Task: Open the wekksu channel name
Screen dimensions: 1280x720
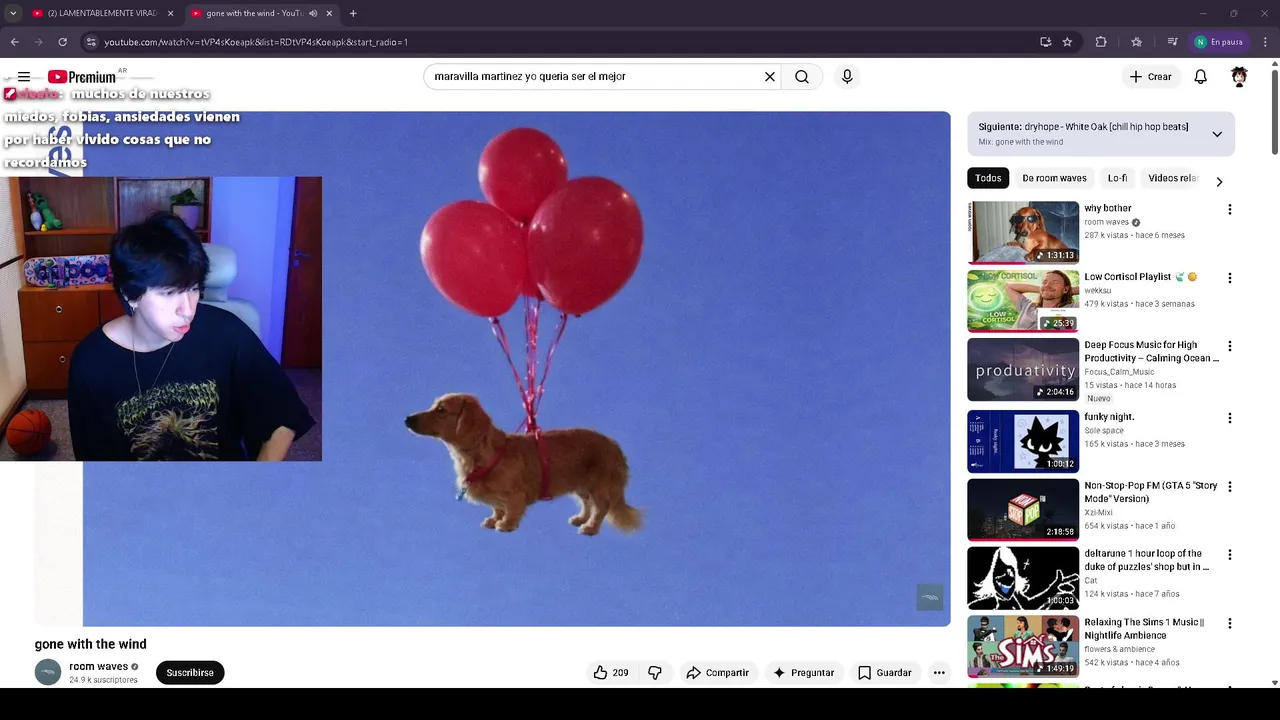Action: (1097, 291)
